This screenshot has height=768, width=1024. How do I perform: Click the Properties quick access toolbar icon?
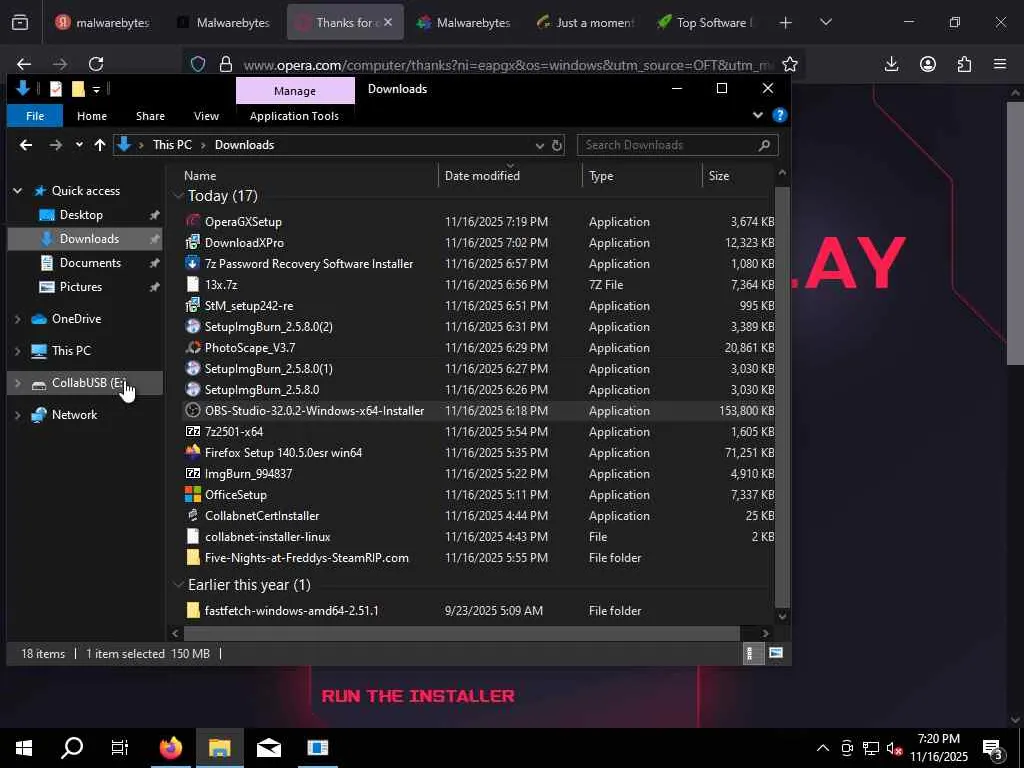click(56, 89)
